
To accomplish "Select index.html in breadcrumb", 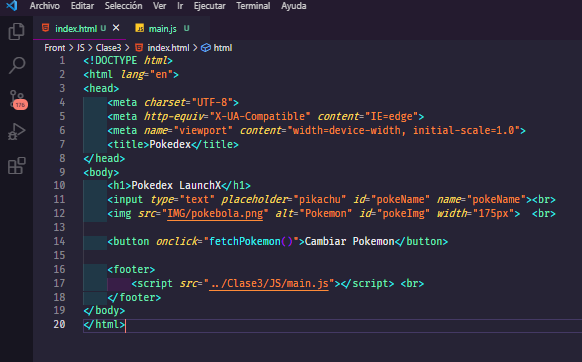I will pos(168,48).
